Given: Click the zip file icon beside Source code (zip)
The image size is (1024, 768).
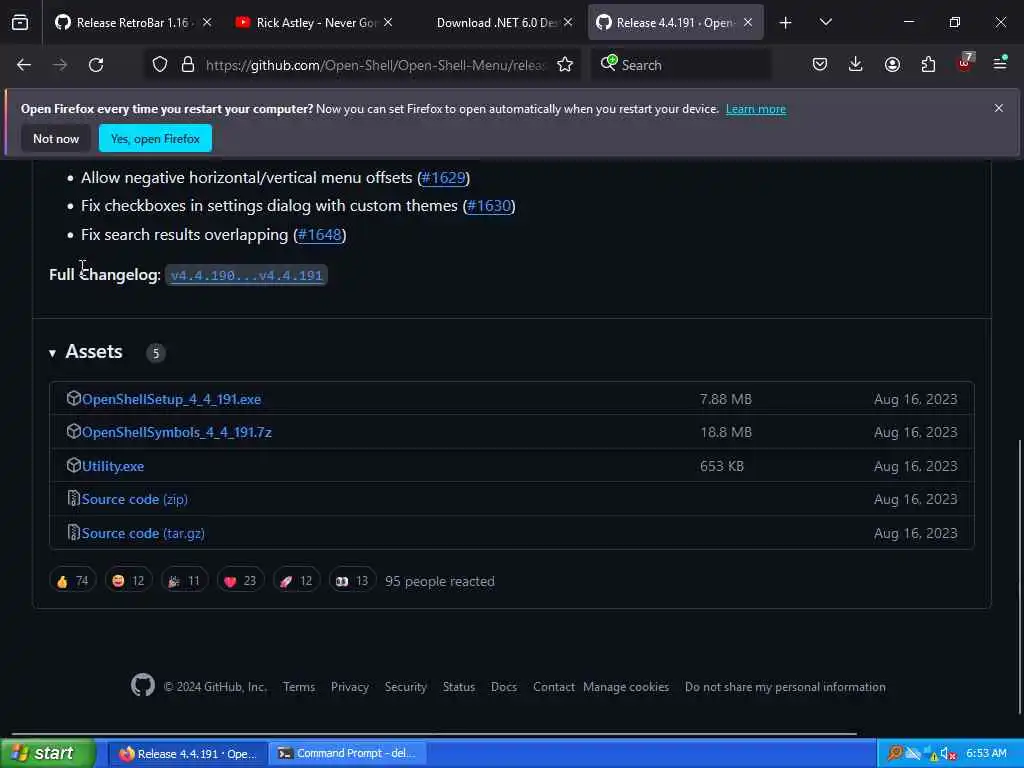Looking at the screenshot, I should coord(74,498).
